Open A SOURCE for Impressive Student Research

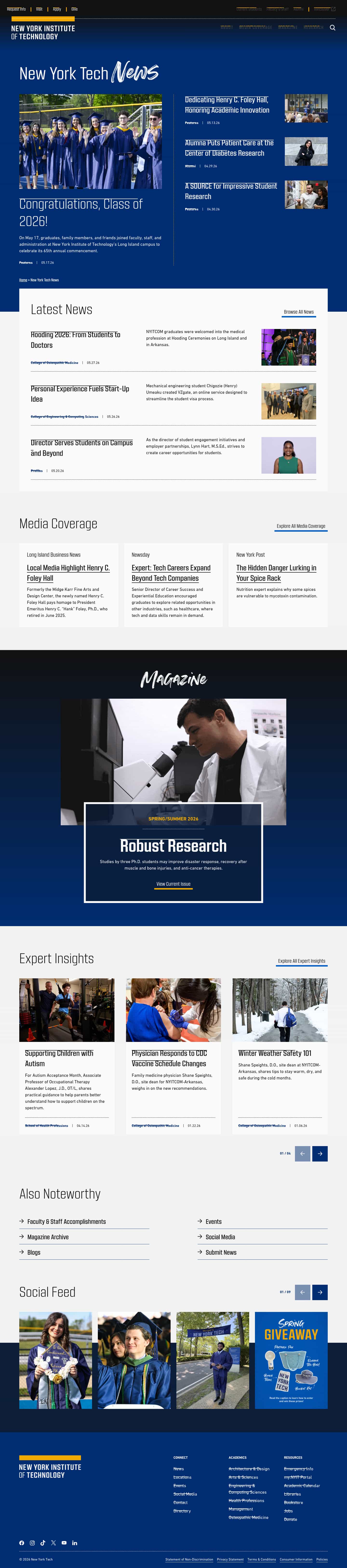pyautogui.click(x=231, y=191)
